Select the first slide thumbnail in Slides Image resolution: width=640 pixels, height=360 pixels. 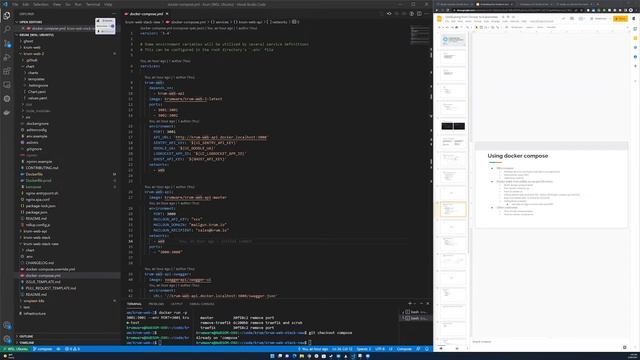tap(453, 40)
